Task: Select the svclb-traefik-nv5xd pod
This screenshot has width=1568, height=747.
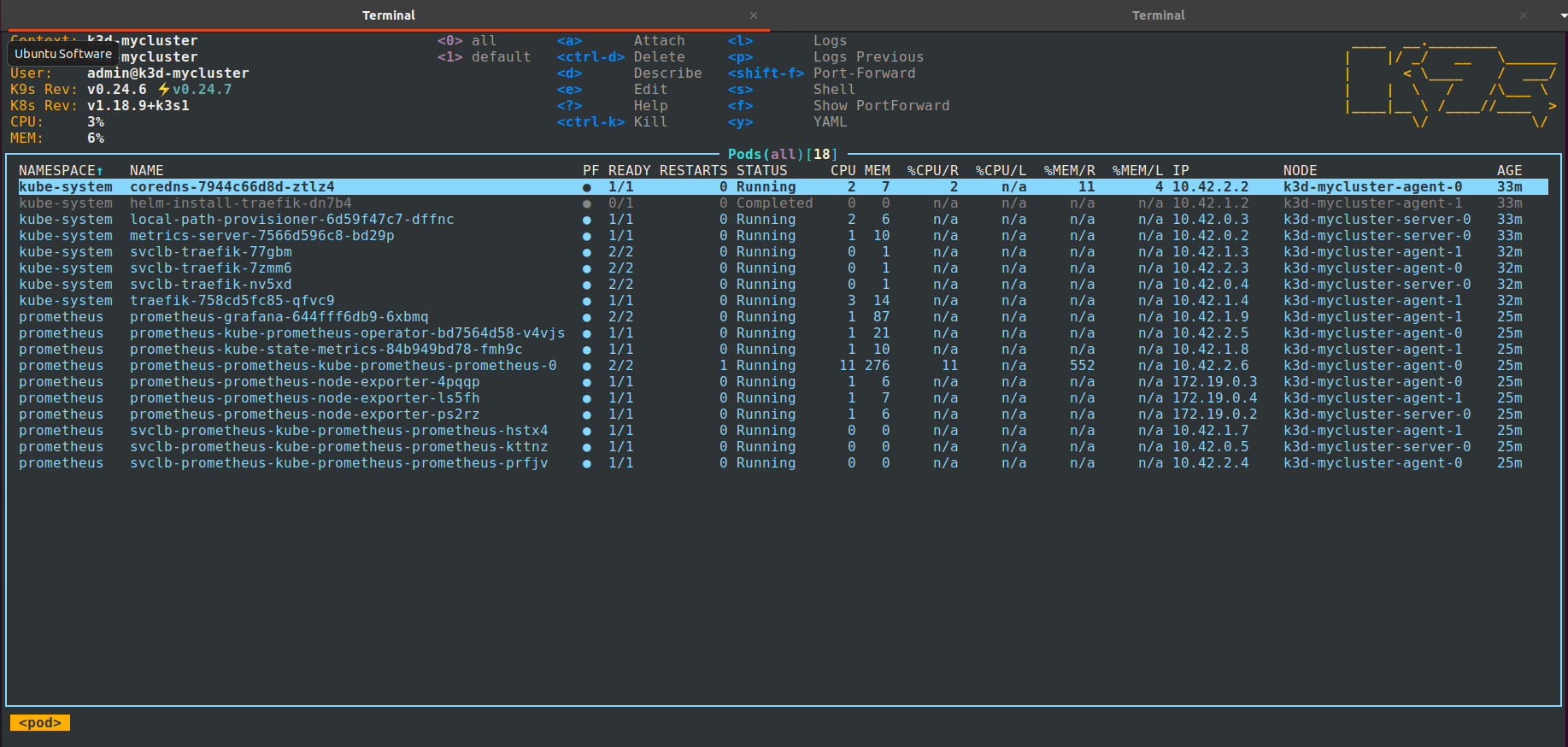Action: click(x=784, y=284)
